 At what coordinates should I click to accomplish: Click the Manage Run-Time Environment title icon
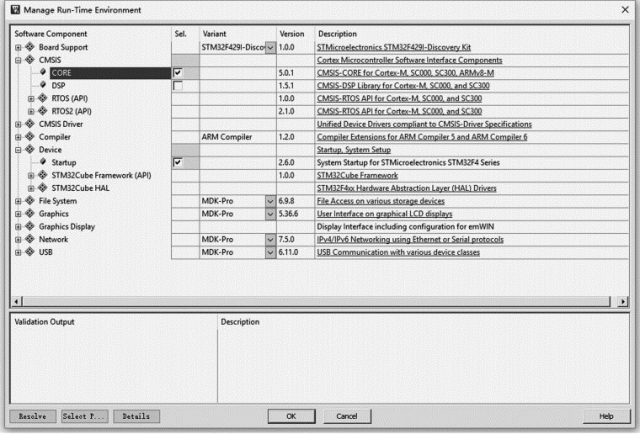point(15,10)
